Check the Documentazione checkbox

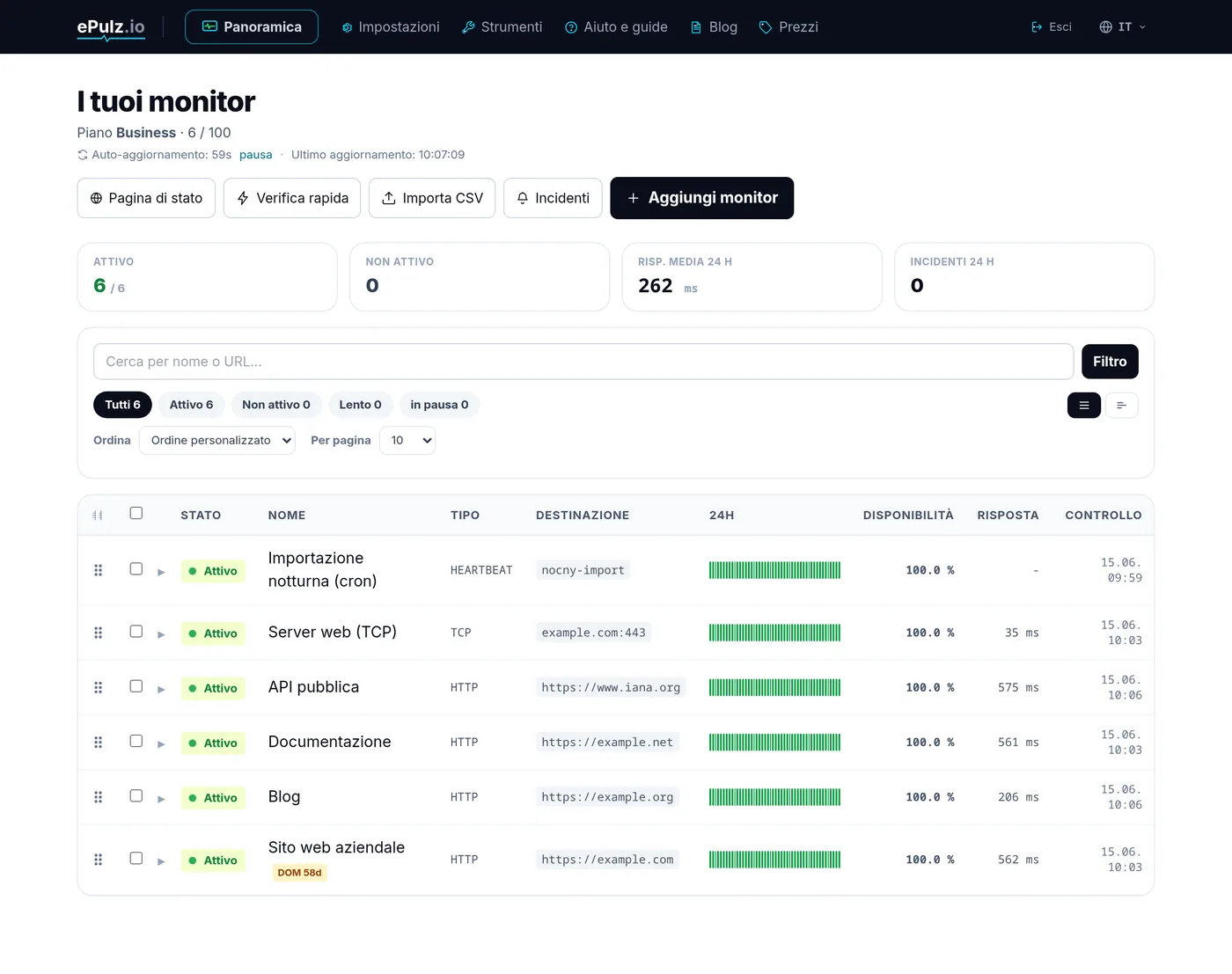(x=136, y=741)
